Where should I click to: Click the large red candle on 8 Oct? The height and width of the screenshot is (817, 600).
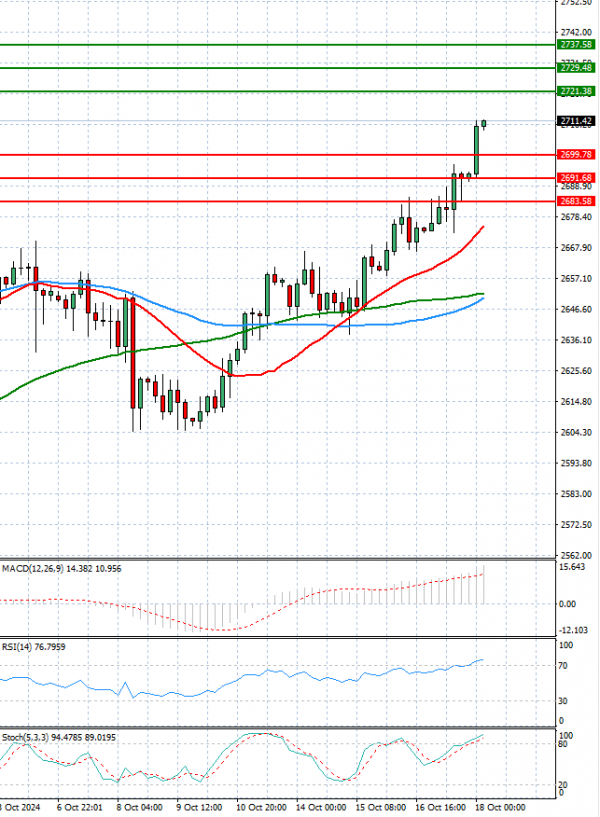tap(133, 353)
